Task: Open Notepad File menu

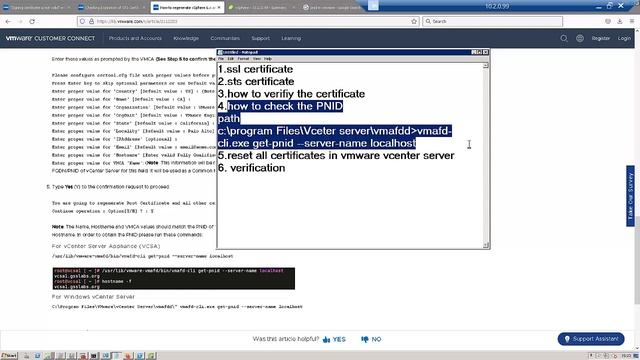Action: coord(221,59)
